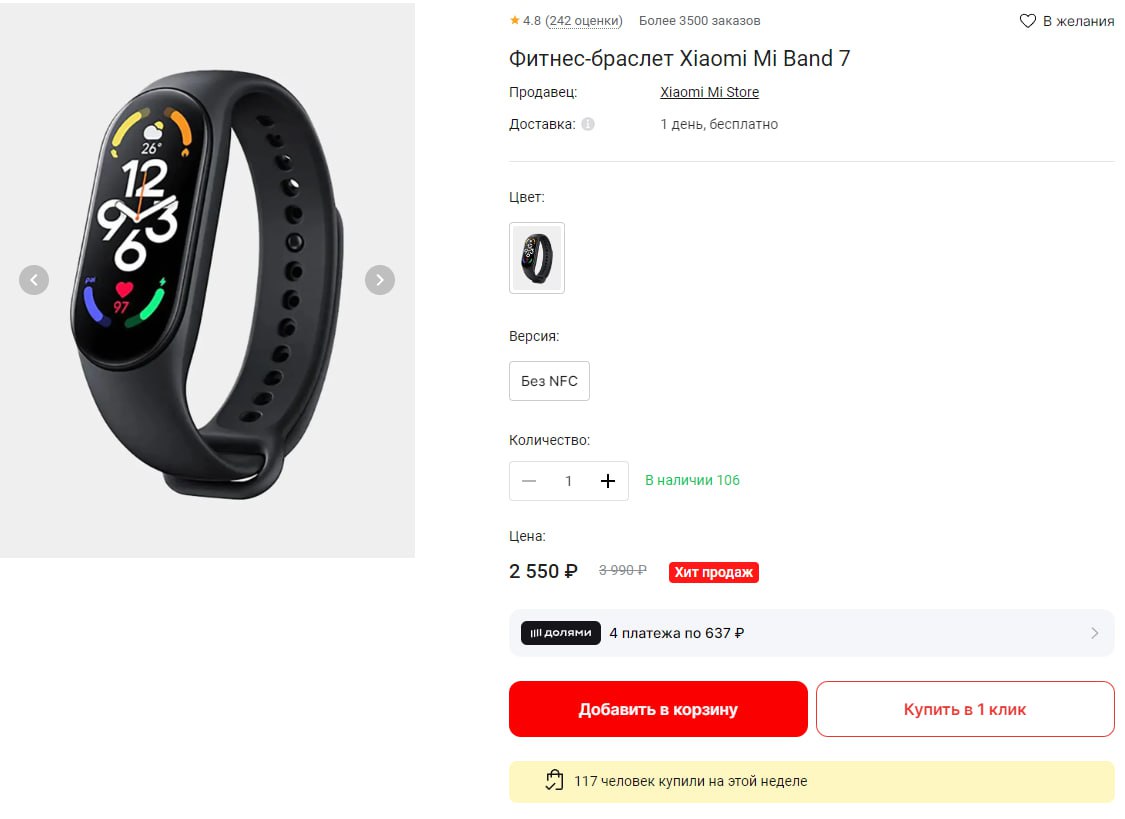Click the heart wishlist icon

pyautogui.click(x=1027, y=21)
